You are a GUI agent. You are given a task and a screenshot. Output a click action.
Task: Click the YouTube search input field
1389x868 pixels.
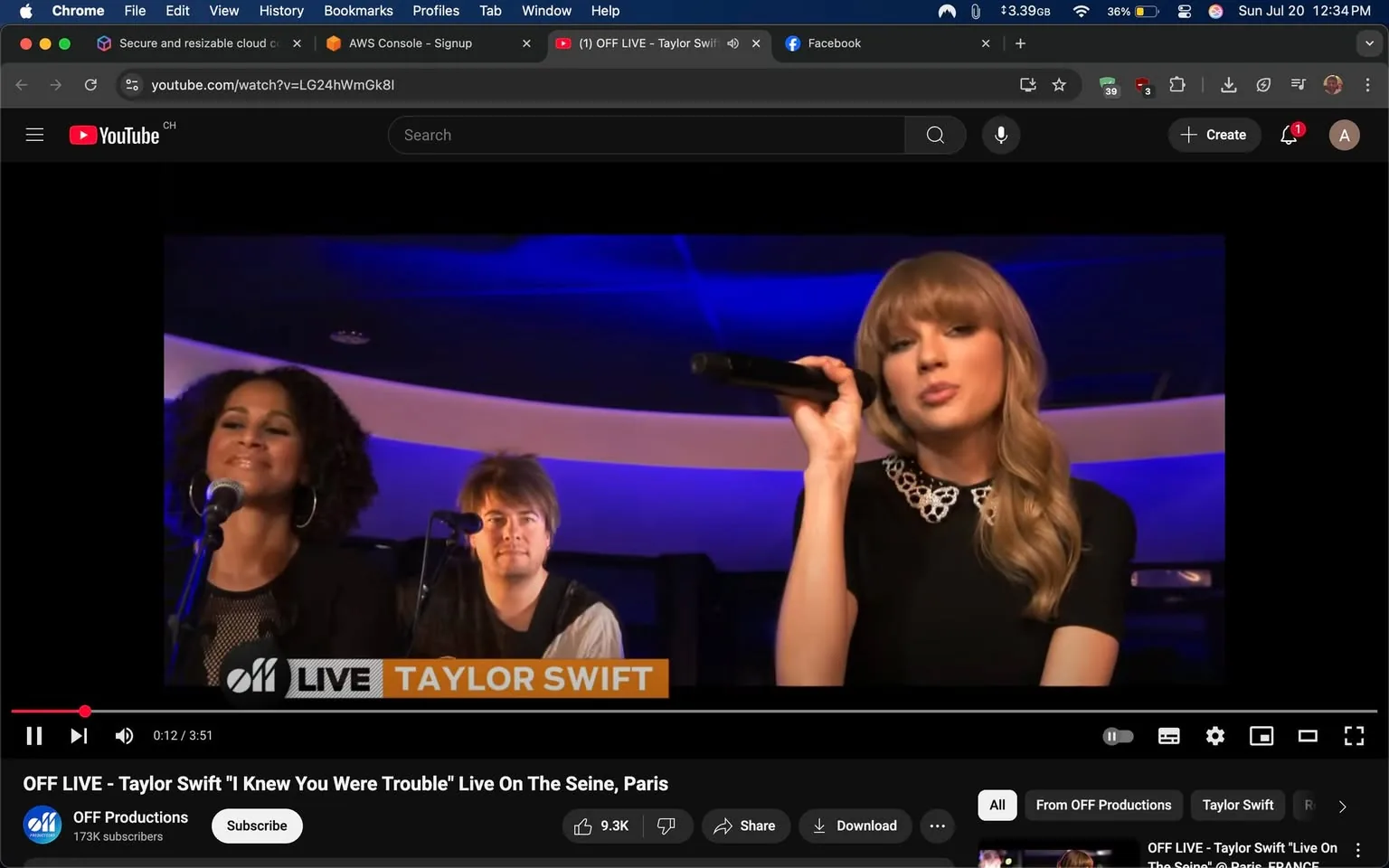[x=647, y=135]
